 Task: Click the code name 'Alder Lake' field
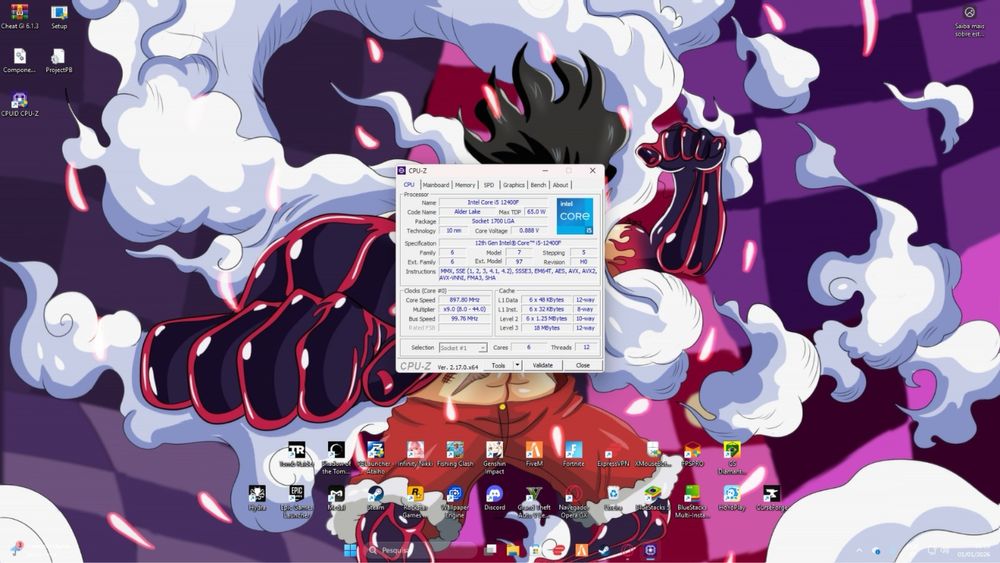pos(467,212)
